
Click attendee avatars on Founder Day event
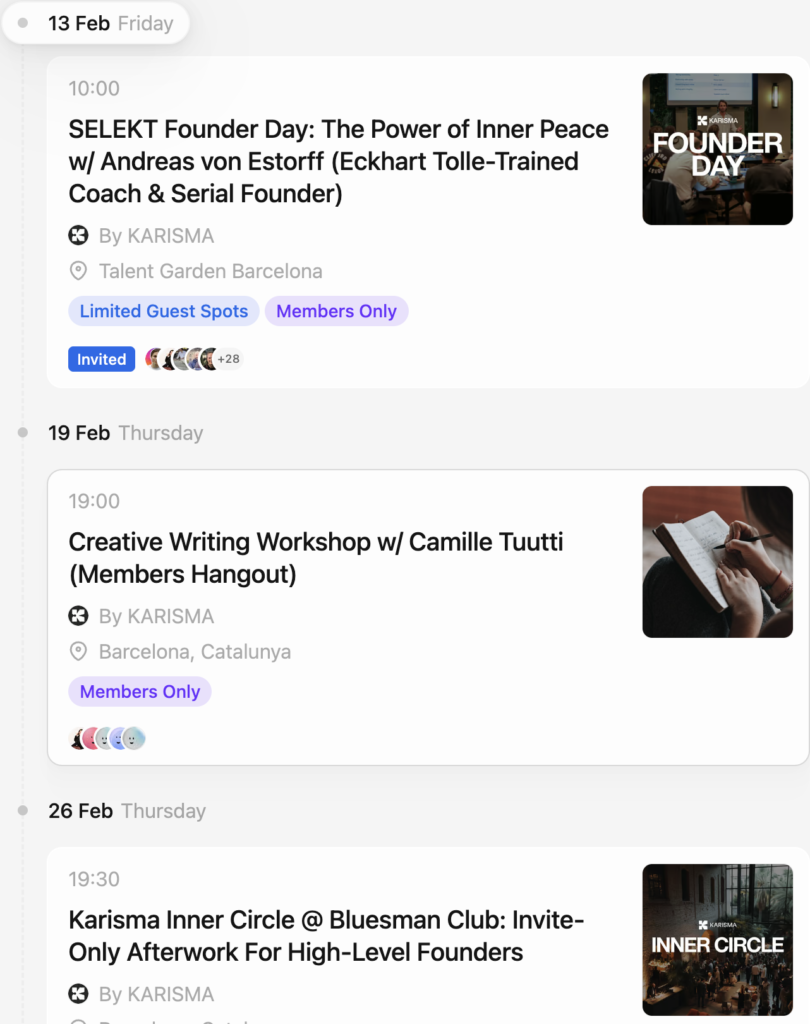click(181, 359)
